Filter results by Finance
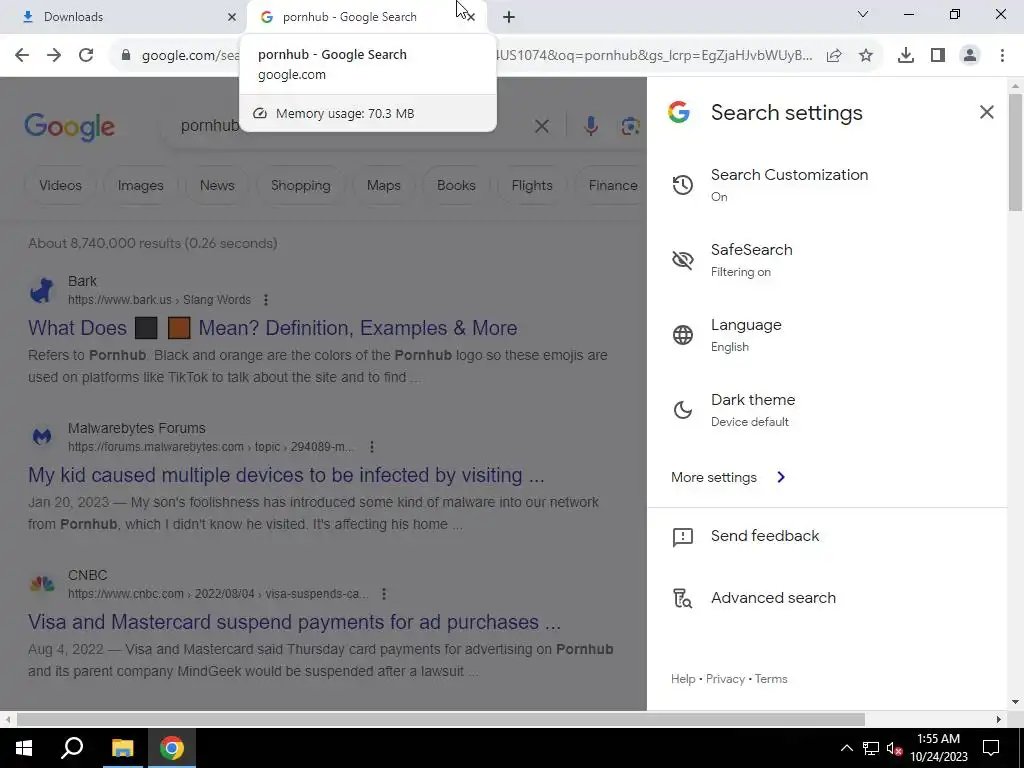The image size is (1024, 768). (613, 185)
